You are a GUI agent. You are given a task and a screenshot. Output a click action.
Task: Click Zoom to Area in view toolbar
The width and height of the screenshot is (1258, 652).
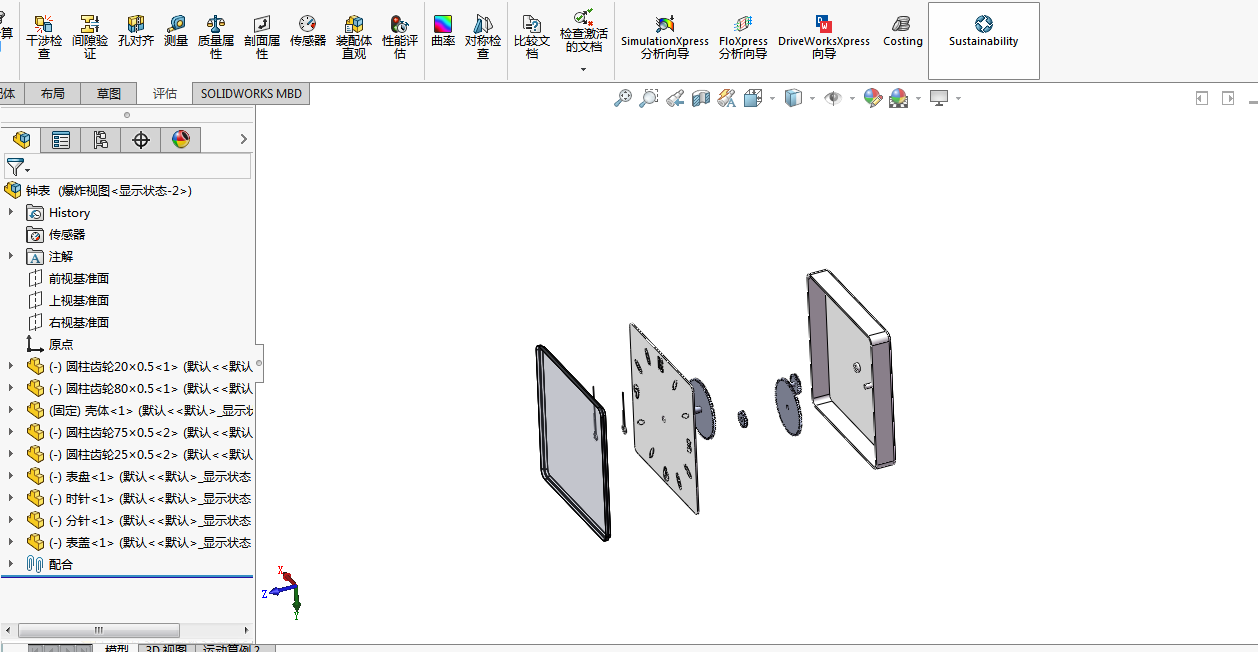click(x=649, y=98)
